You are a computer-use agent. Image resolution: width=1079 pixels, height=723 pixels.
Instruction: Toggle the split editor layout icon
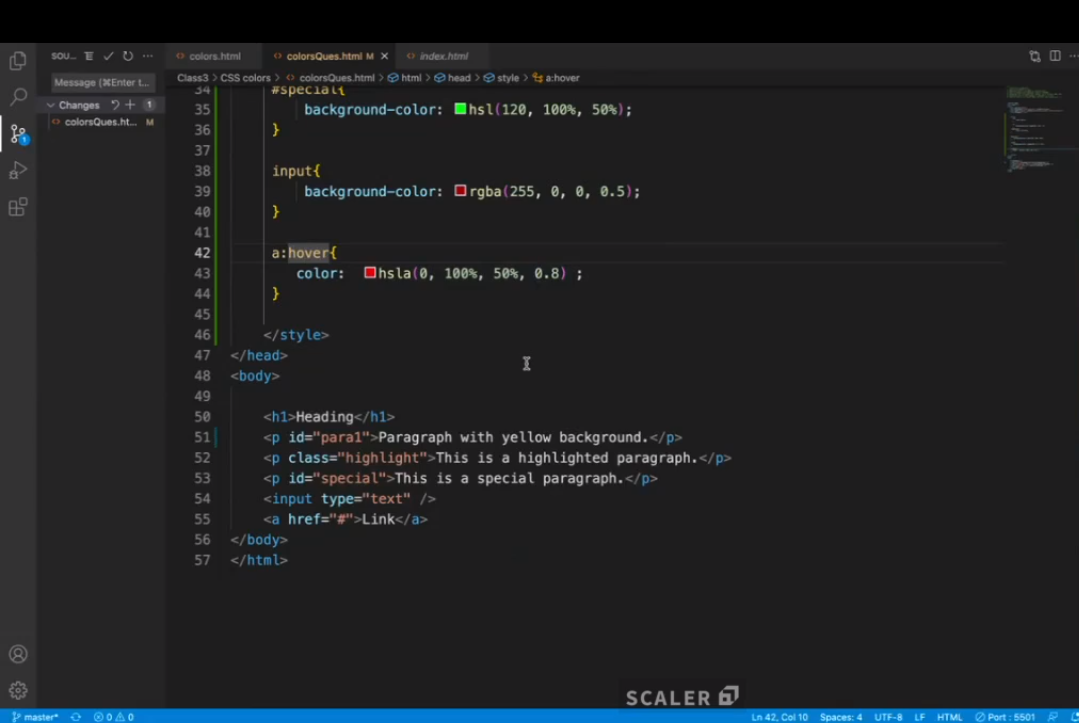1055,56
